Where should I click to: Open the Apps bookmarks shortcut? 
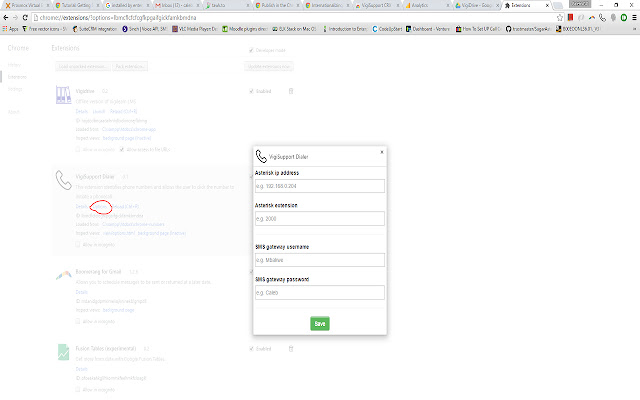[10, 29]
